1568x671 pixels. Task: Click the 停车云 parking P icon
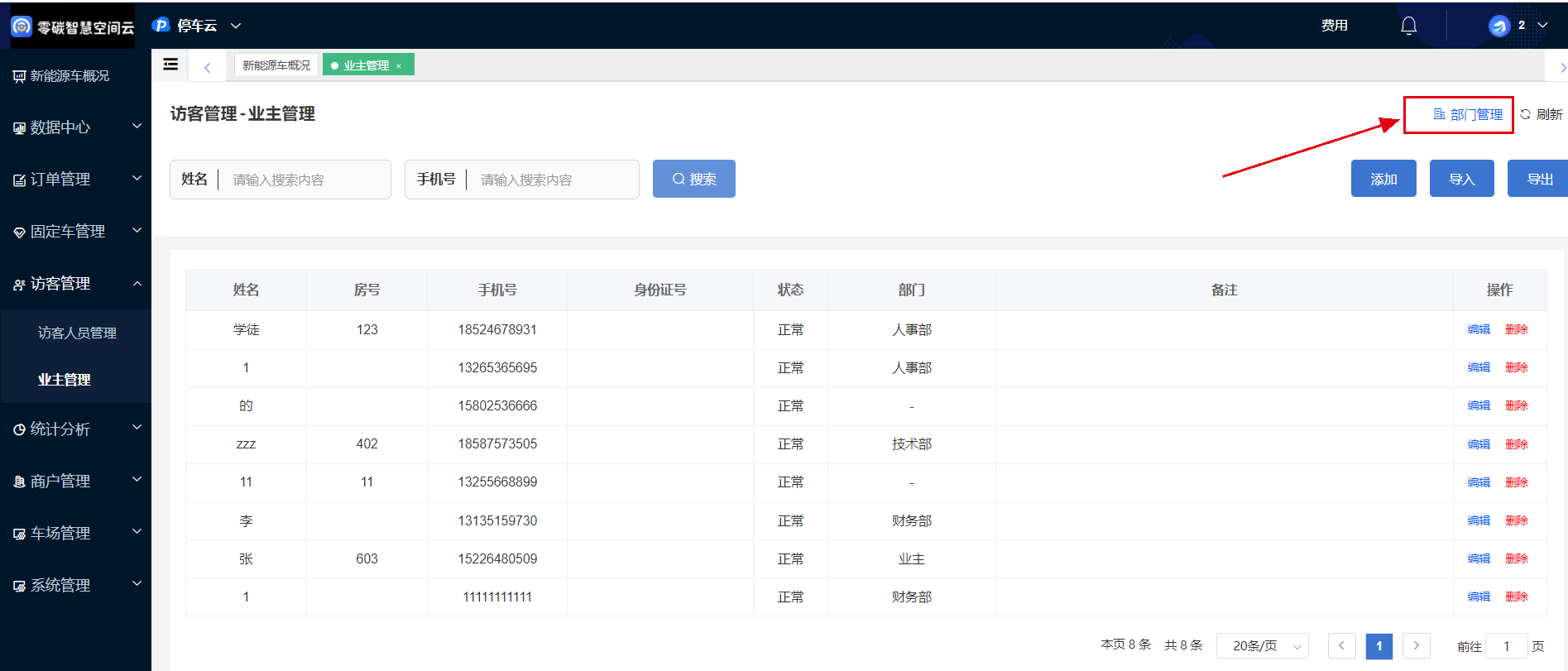[x=161, y=26]
